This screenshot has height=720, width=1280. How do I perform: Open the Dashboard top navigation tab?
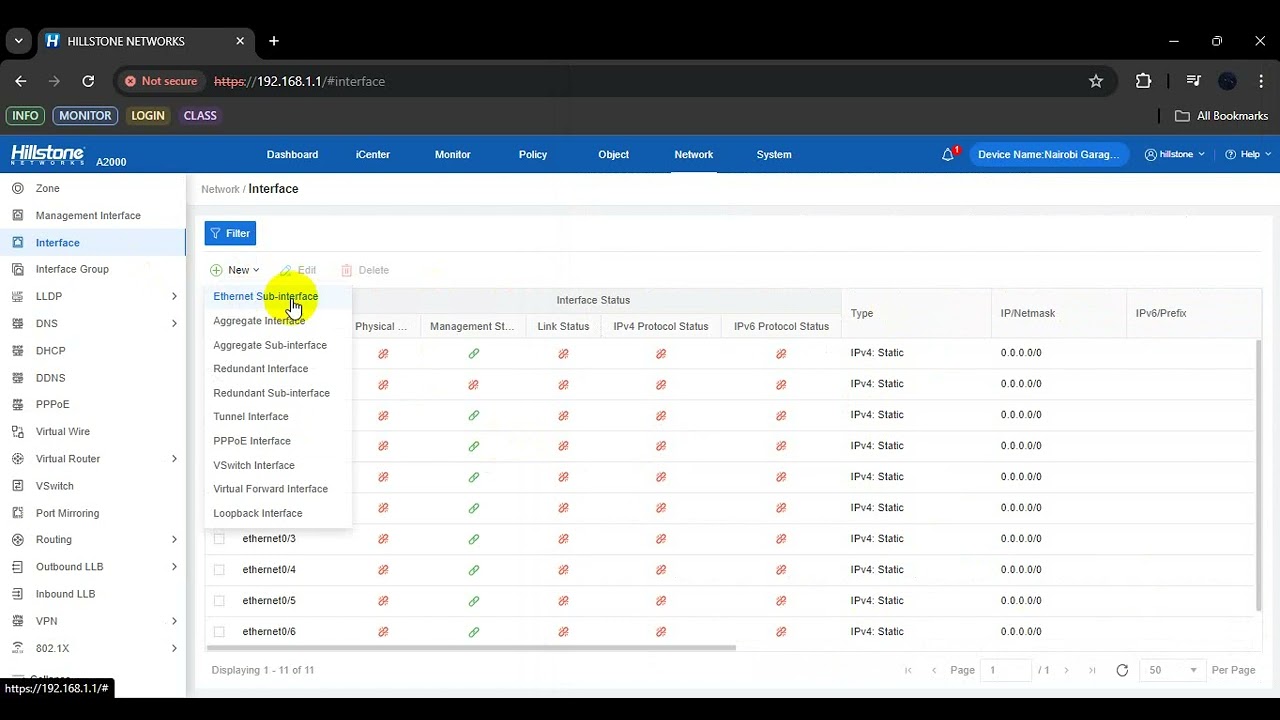pyautogui.click(x=292, y=154)
